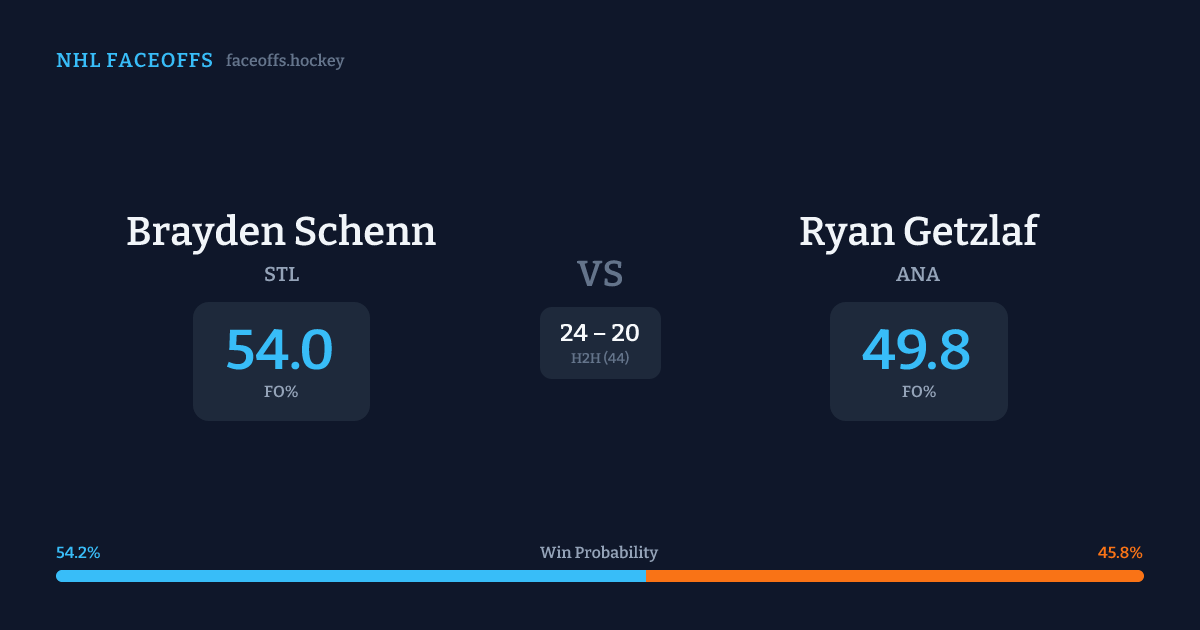Click the blue win probability segment
Image resolution: width=1200 pixels, height=630 pixels.
350,576
